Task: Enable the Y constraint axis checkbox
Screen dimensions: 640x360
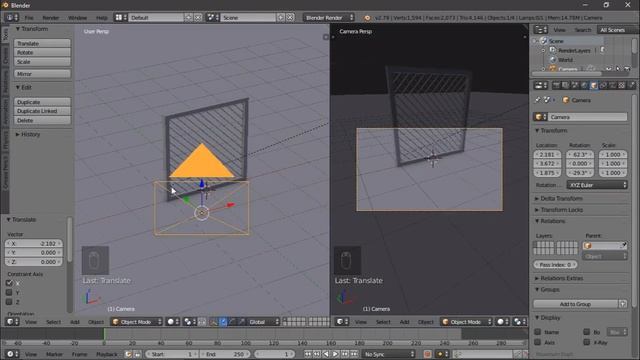Action: click(9, 292)
